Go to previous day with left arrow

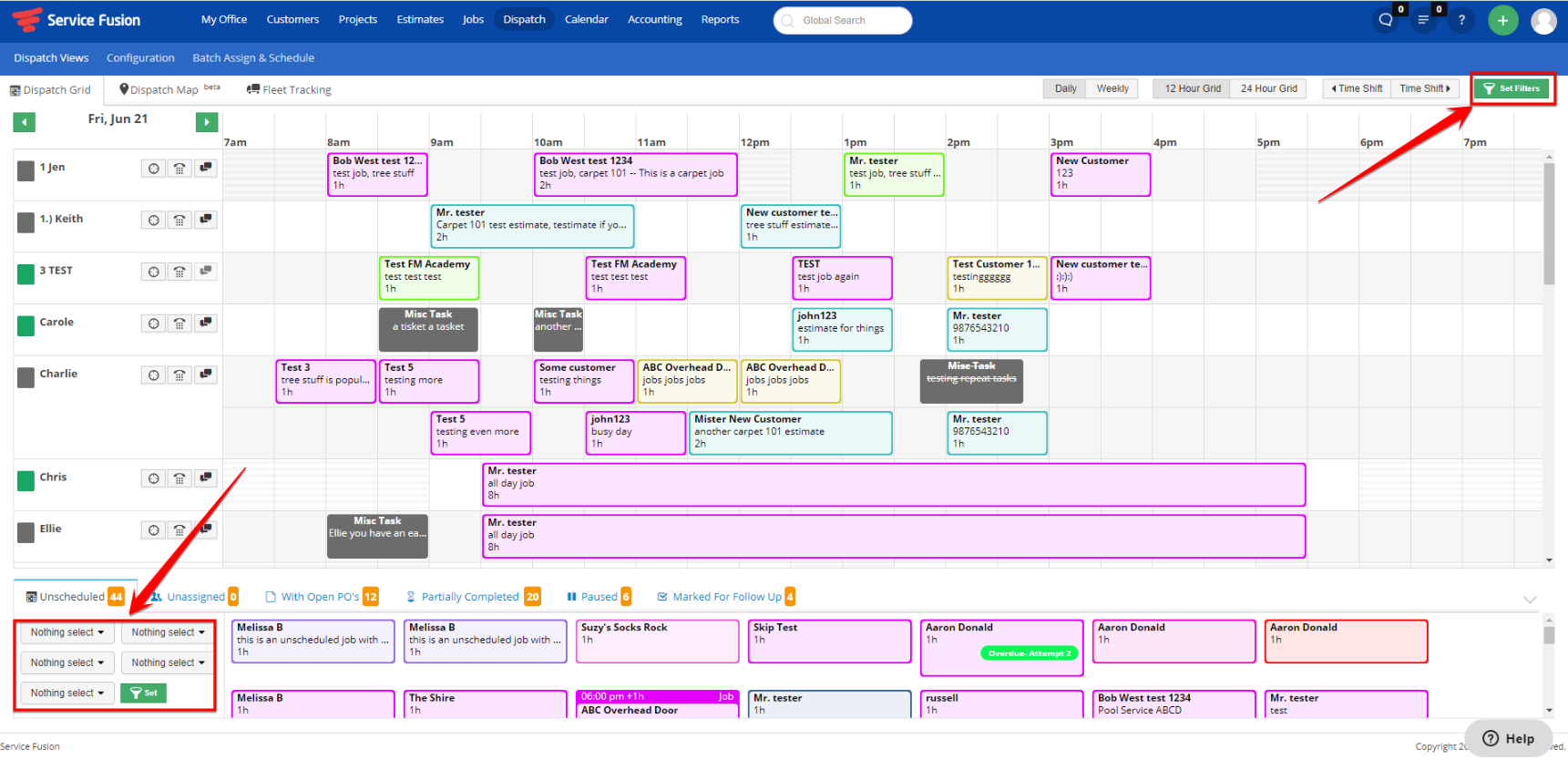click(25, 121)
